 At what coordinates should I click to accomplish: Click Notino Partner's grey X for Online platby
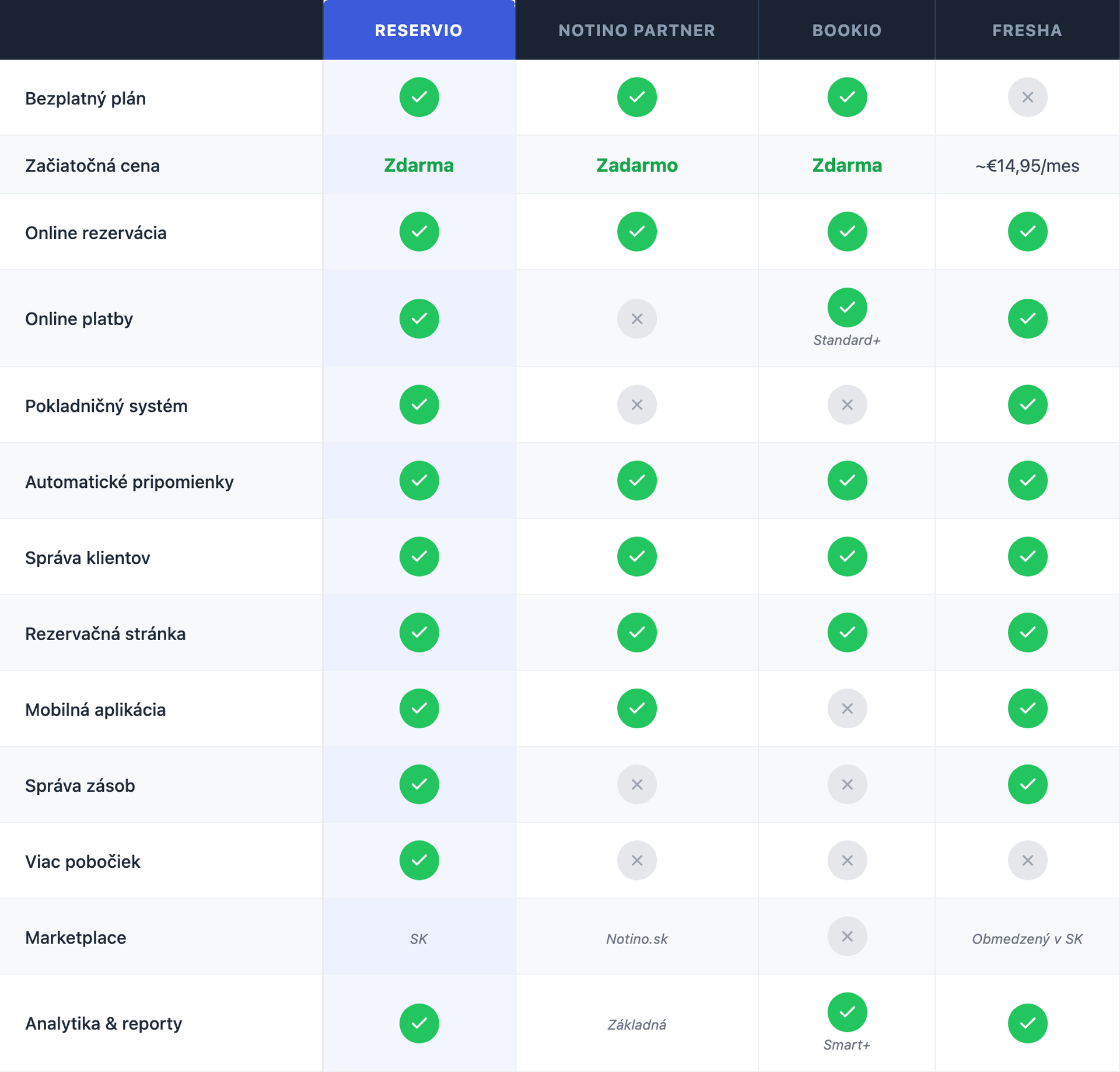tap(636, 319)
